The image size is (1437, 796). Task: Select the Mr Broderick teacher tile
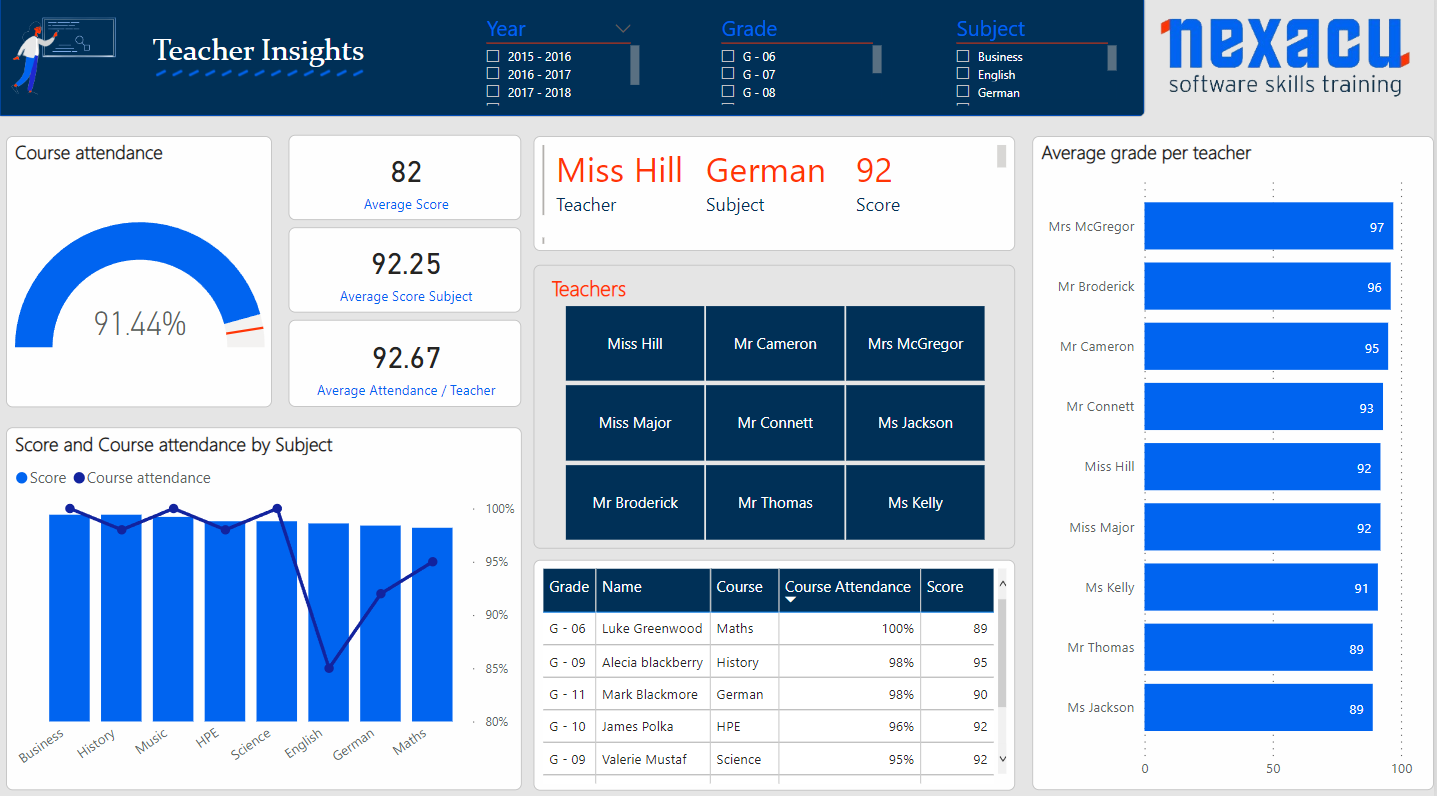click(x=635, y=502)
